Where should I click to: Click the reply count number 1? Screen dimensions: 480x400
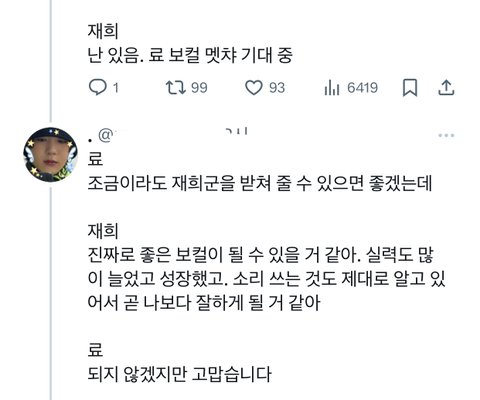116,88
